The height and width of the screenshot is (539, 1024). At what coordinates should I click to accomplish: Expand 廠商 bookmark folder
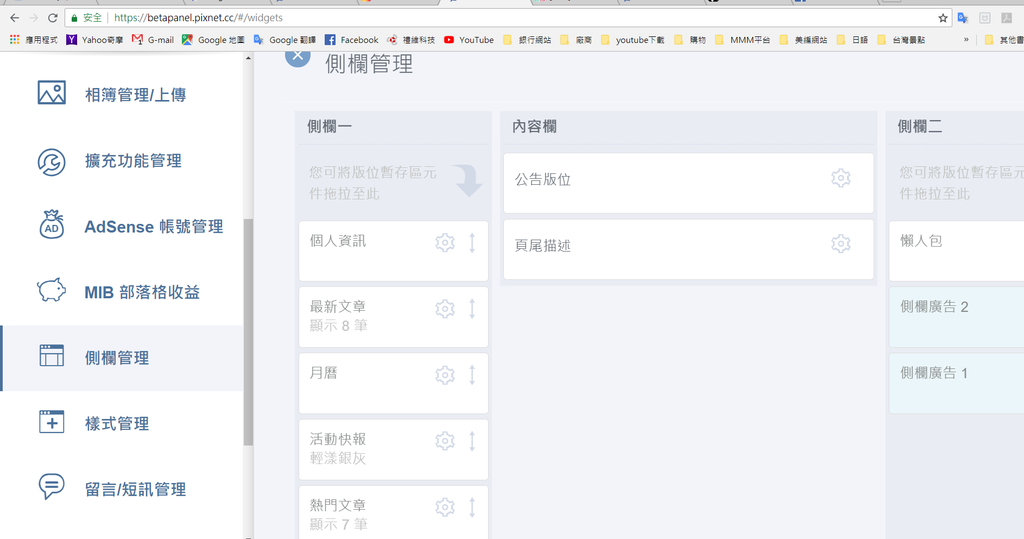pos(576,40)
